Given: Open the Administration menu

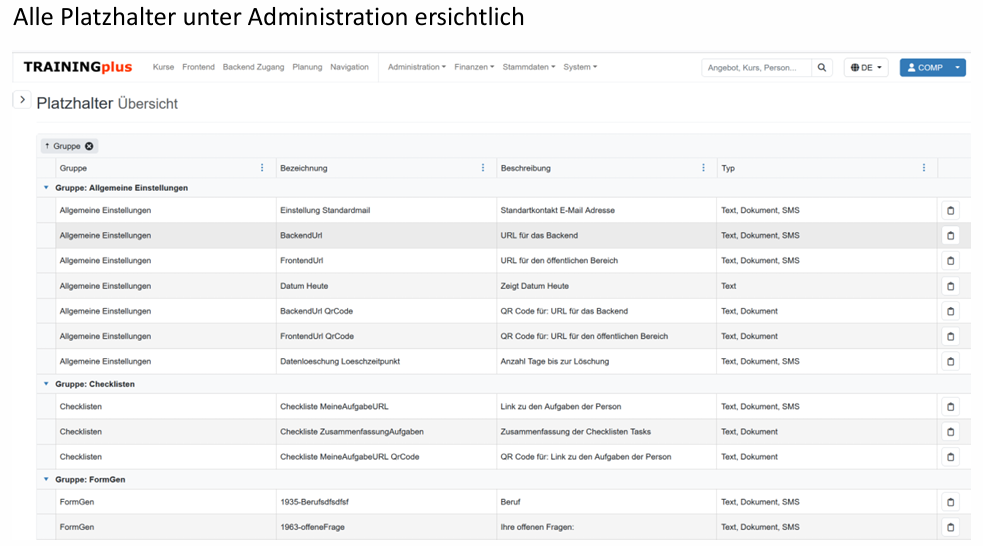Looking at the screenshot, I should (x=416, y=67).
